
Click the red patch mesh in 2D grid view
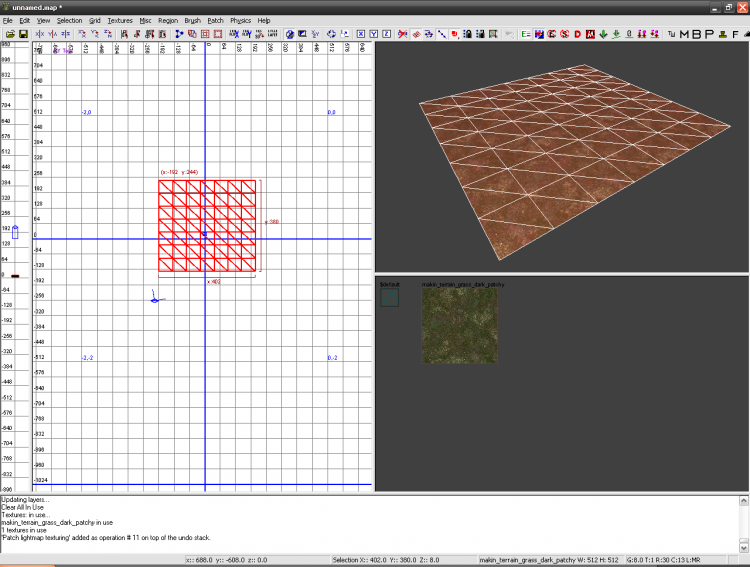(207, 226)
